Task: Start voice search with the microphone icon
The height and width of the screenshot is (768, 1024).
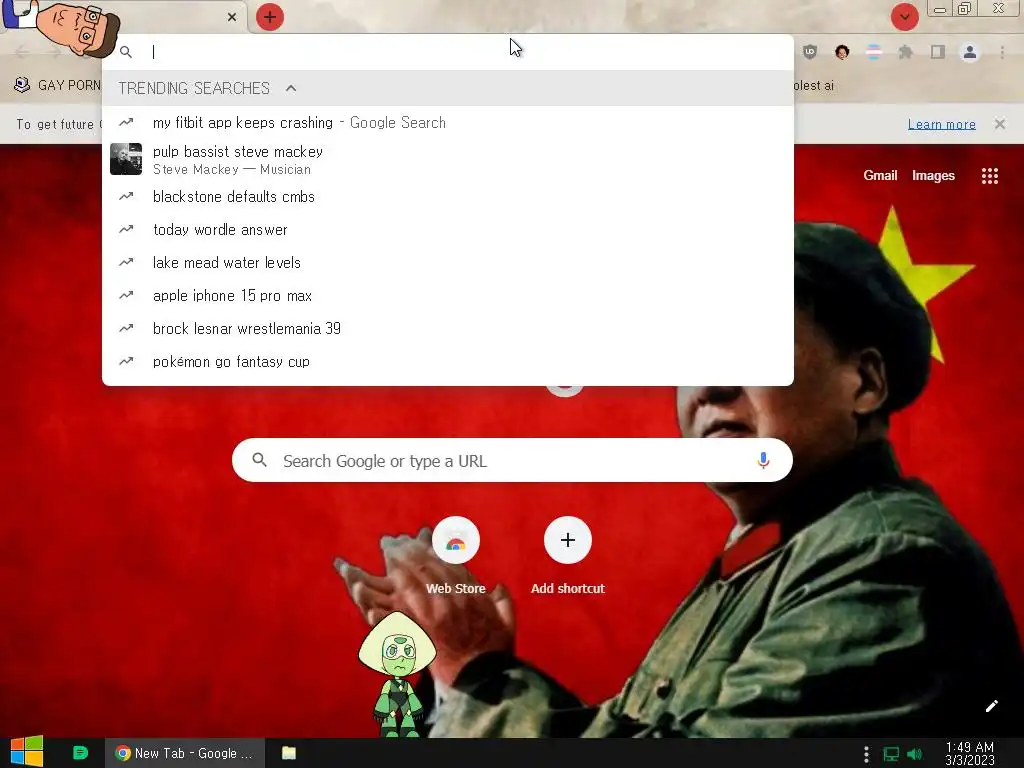Action: click(763, 460)
